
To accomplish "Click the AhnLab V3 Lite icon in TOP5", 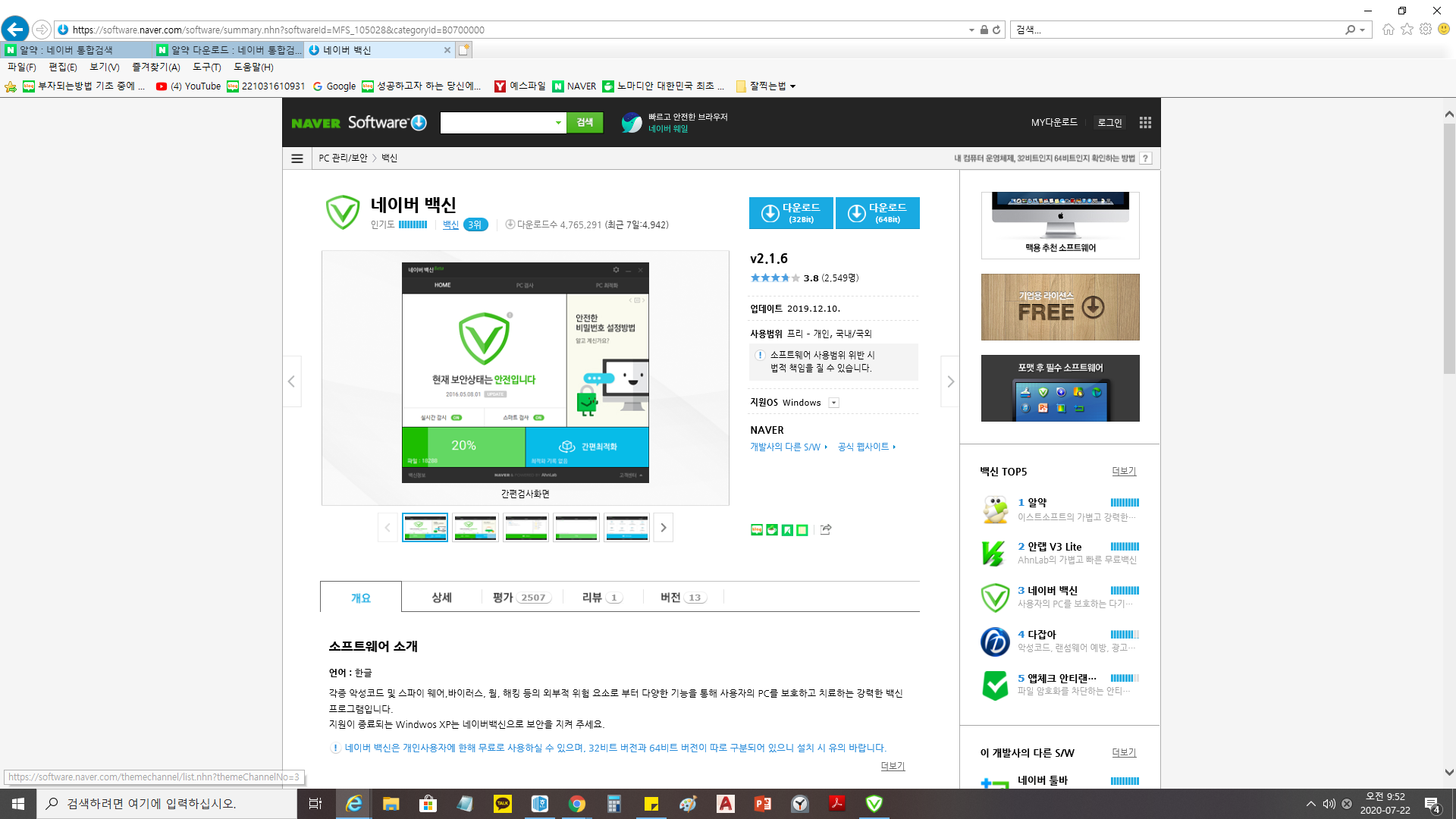I will click(994, 553).
